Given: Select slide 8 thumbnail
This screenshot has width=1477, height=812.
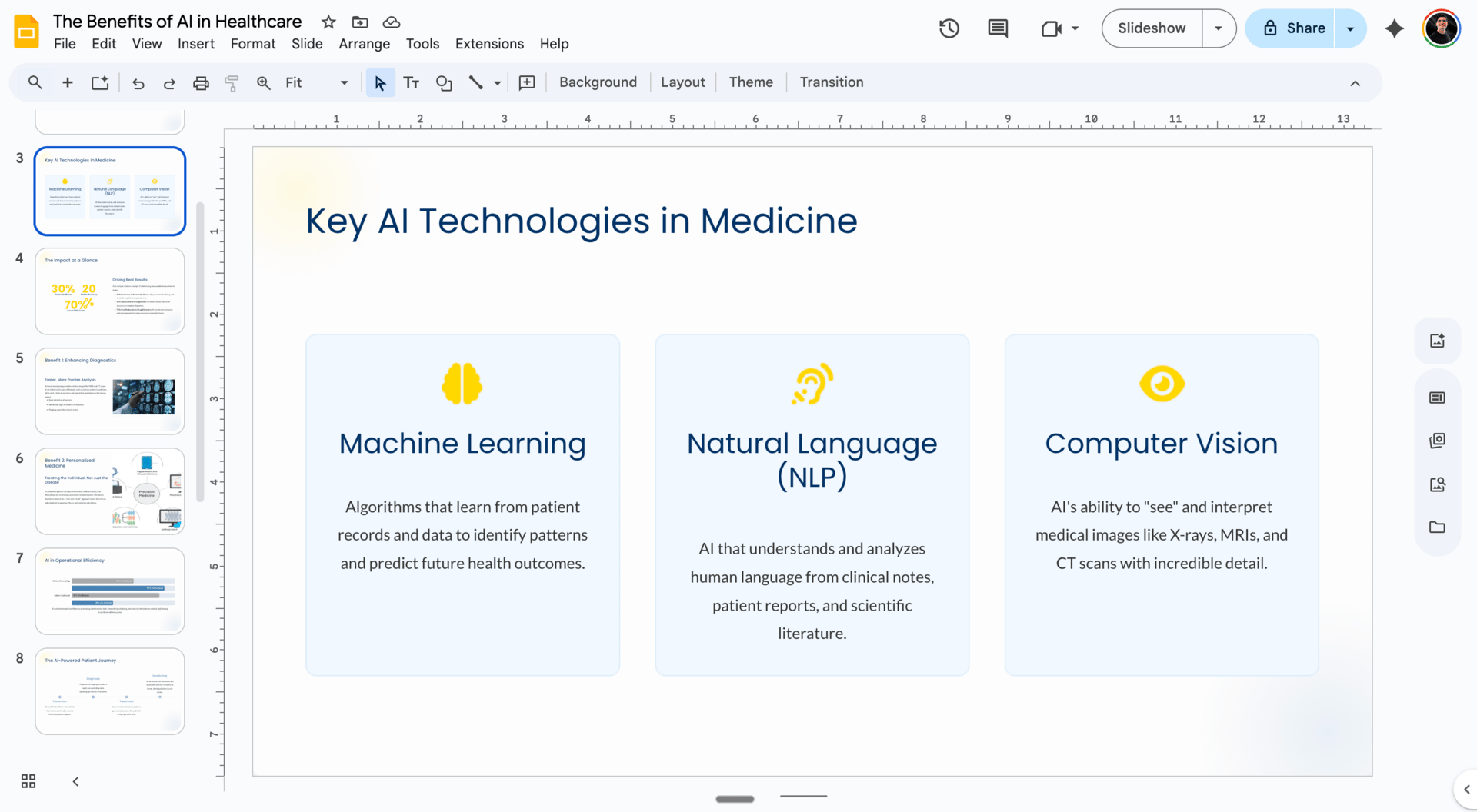Looking at the screenshot, I should tap(110, 691).
